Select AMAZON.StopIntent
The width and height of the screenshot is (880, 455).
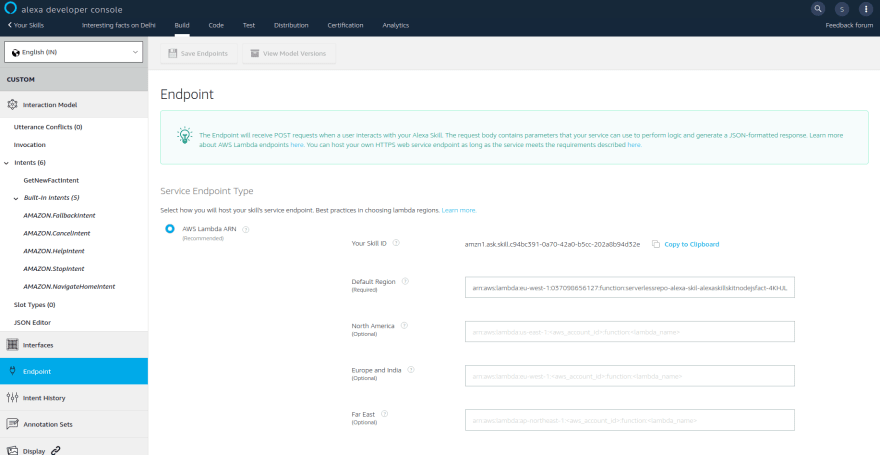pyautogui.click(x=53, y=269)
